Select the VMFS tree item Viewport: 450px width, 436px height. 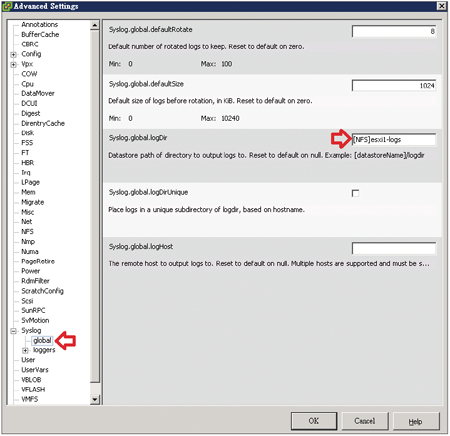(x=30, y=399)
